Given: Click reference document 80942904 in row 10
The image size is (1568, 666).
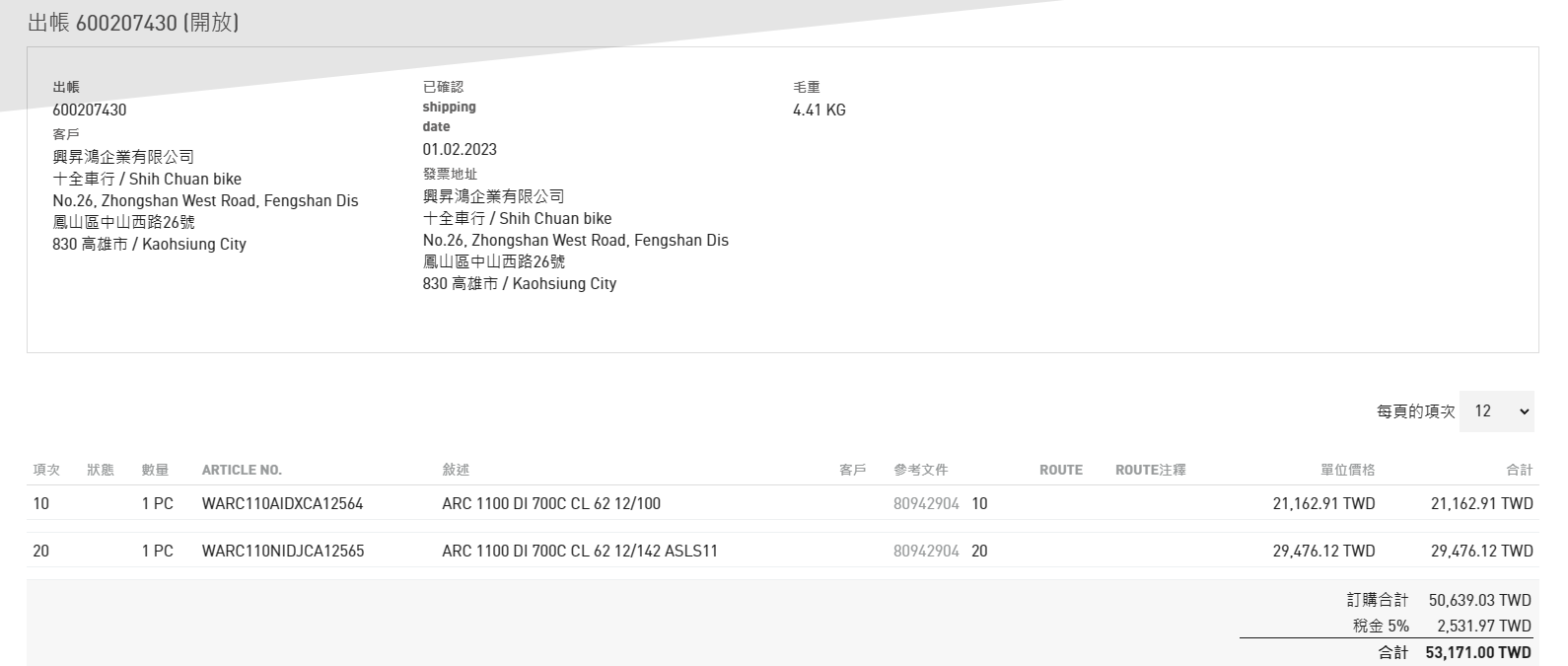Looking at the screenshot, I should pos(925,503).
